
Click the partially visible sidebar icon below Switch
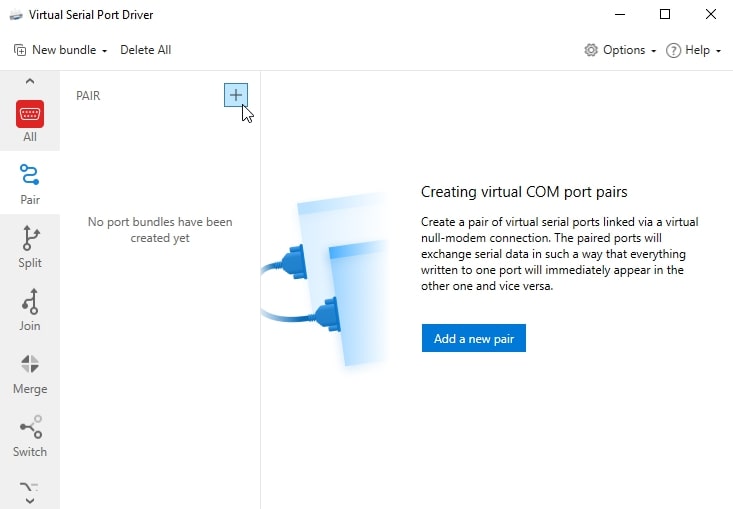(x=29, y=487)
